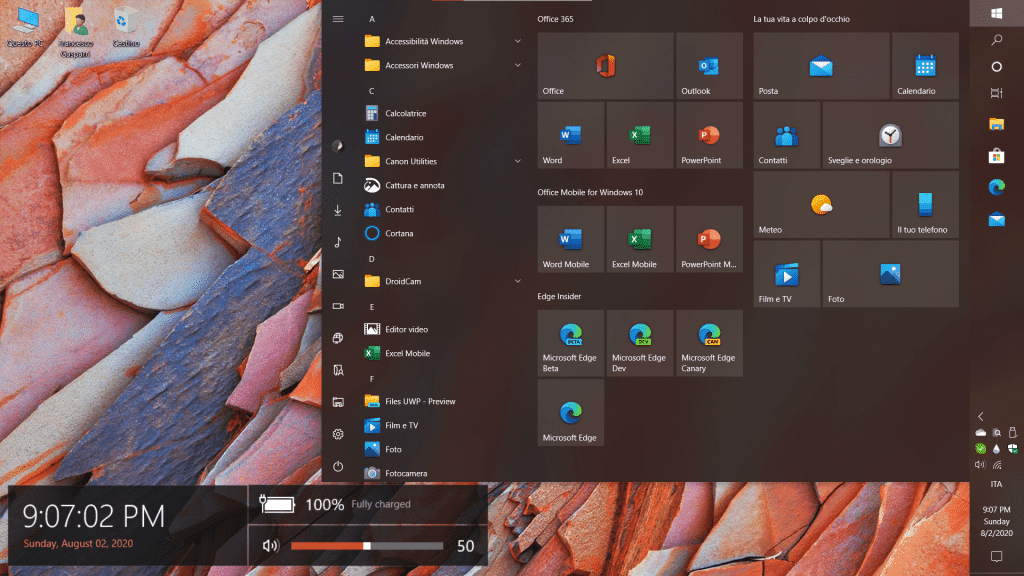Open the PowerPoint tile
Viewport: 1024px width, 576px height.
(x=709, y=136)
